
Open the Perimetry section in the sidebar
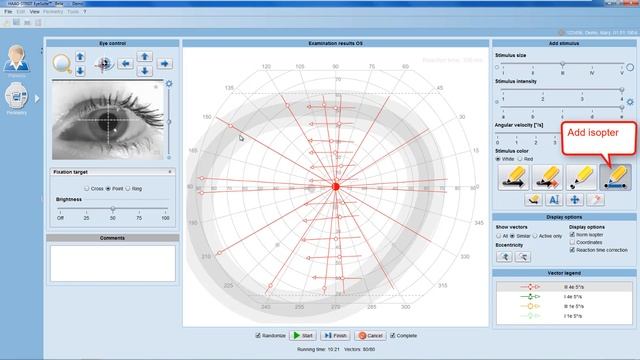tap(16, 98)
